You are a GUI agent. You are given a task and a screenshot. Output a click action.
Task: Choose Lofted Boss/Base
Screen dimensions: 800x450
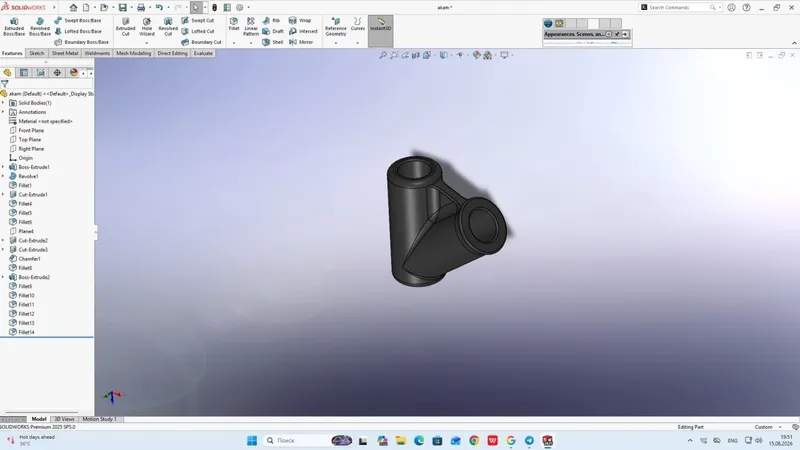point(78,31)
